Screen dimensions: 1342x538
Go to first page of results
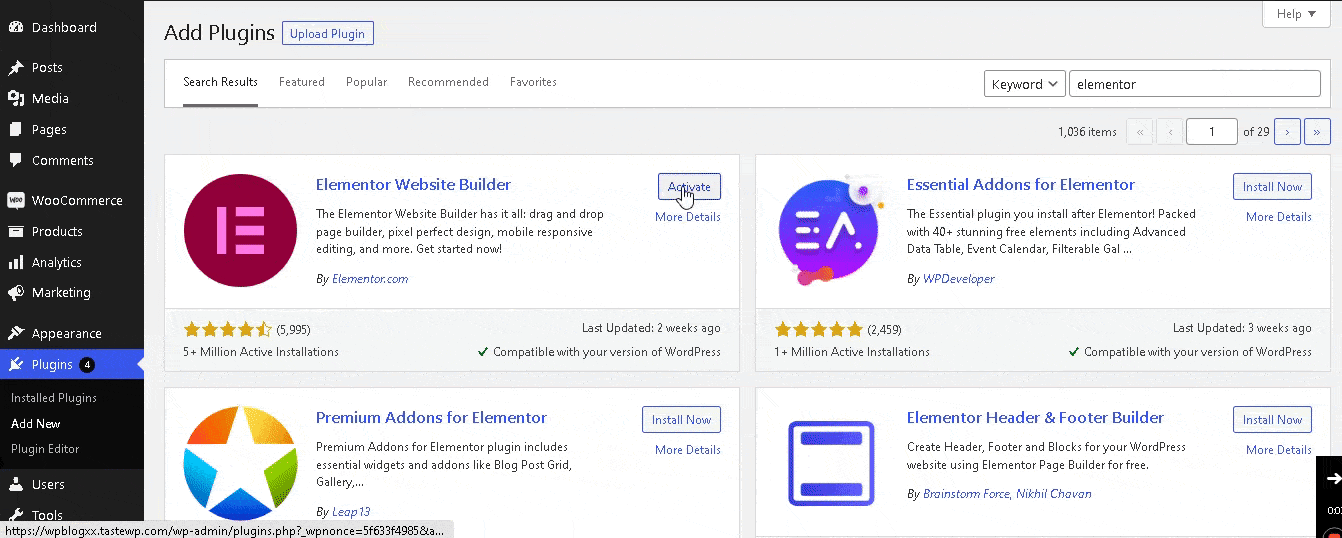(x=1139, y=131)
